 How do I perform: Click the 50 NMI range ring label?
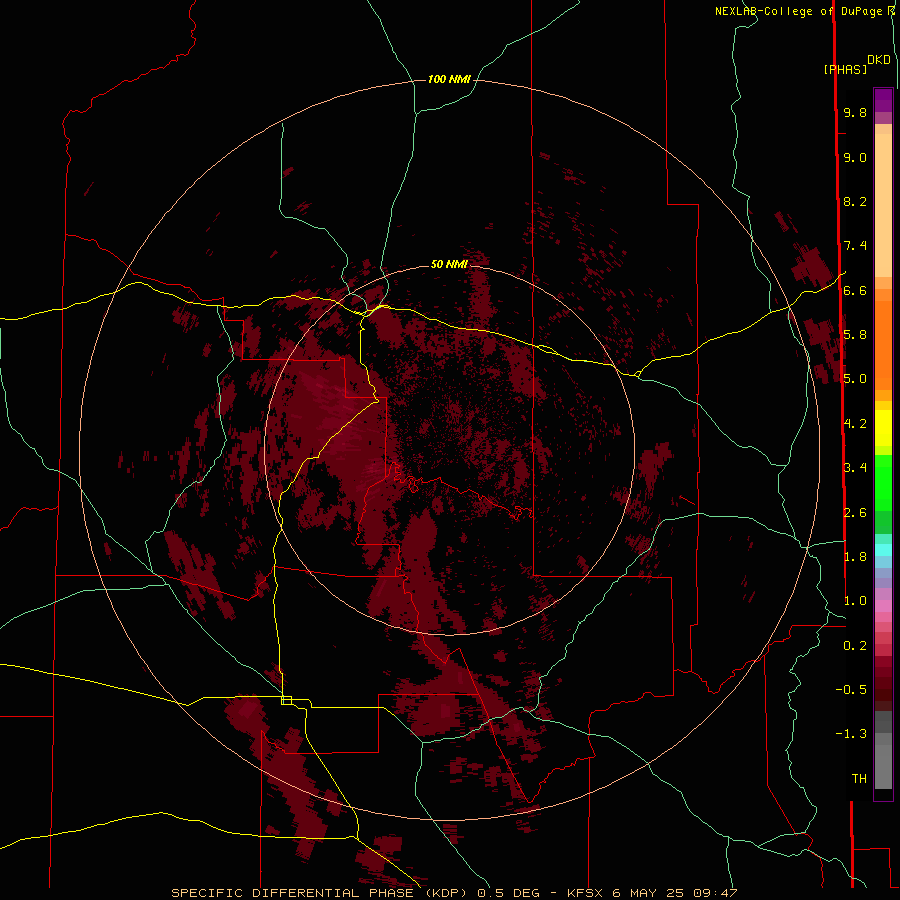tap(449, 264)
